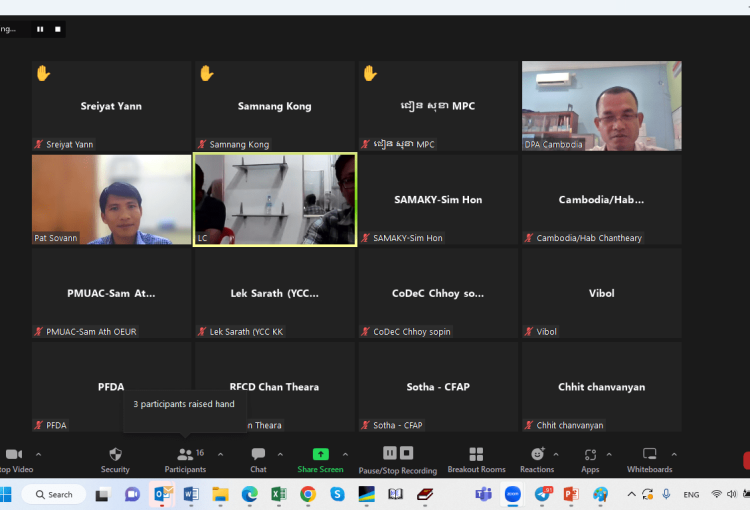Stop recording from the top-left indicator

pyautogui.click(x=58, y=29)
